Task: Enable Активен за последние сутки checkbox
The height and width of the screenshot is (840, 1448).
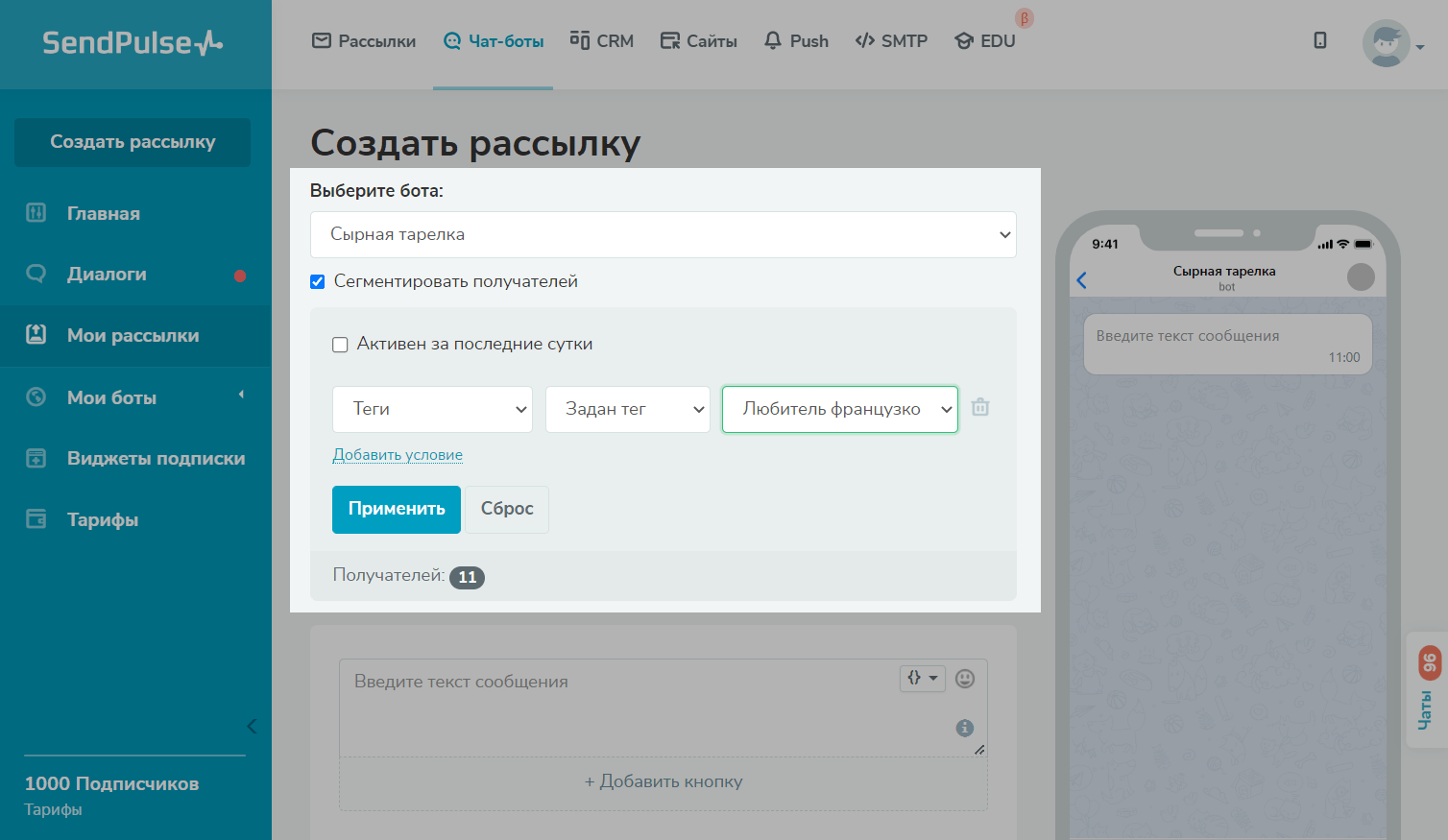Action: (340, 345)
